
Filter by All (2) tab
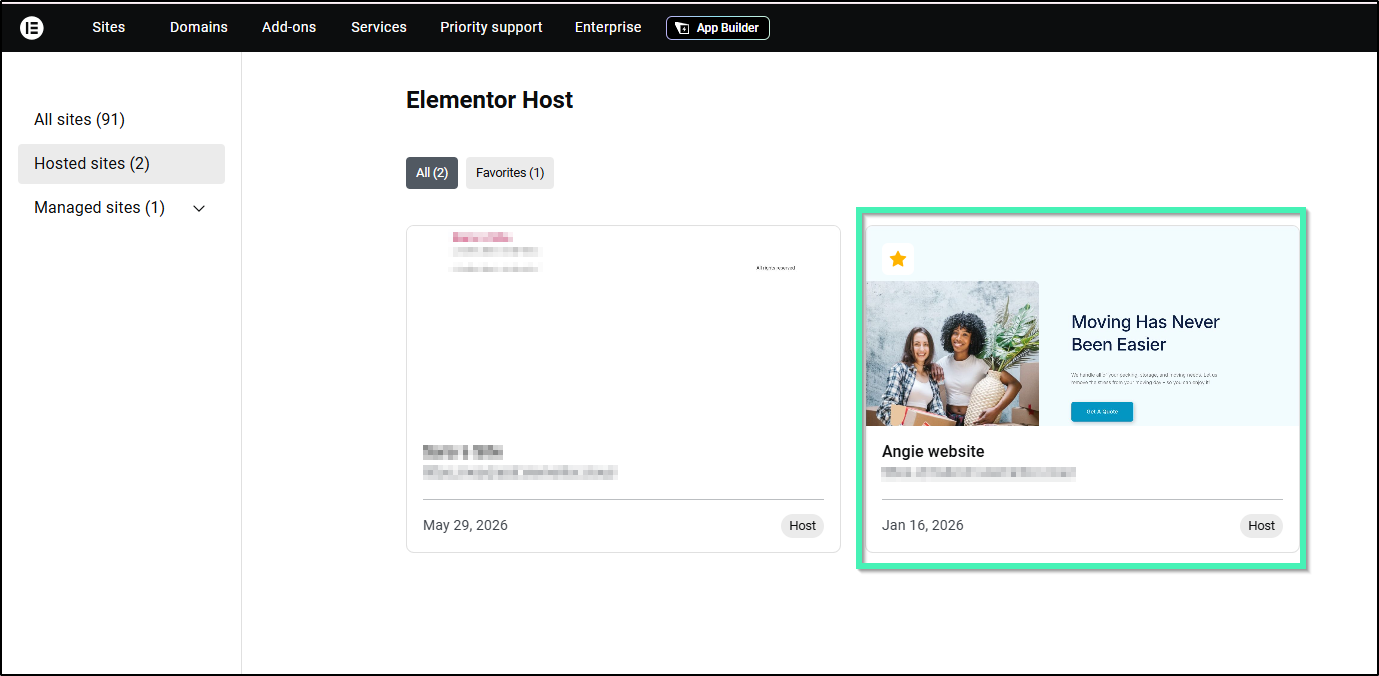pos(432,173)
